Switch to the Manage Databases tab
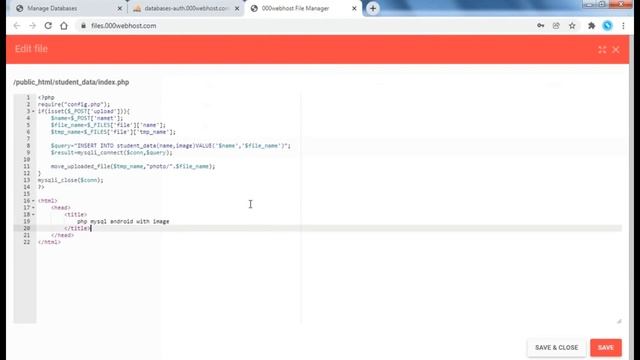The height and width of the screenshot is (360, 640). (x=67, y=8)
